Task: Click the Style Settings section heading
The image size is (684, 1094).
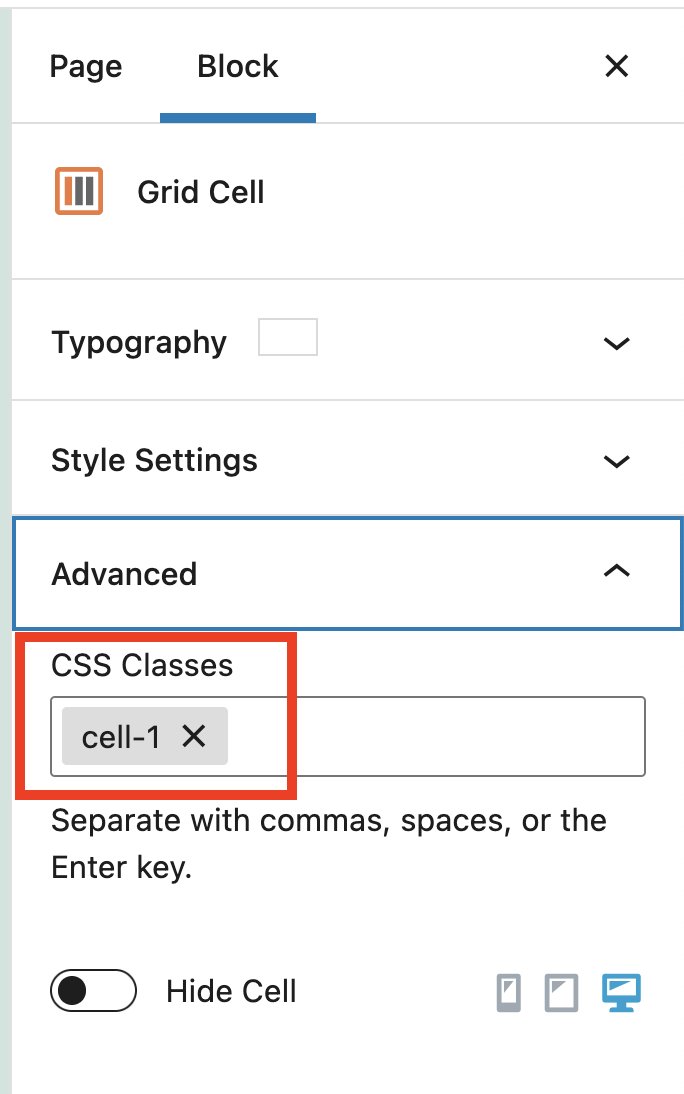Action: (x=154, y=460)
